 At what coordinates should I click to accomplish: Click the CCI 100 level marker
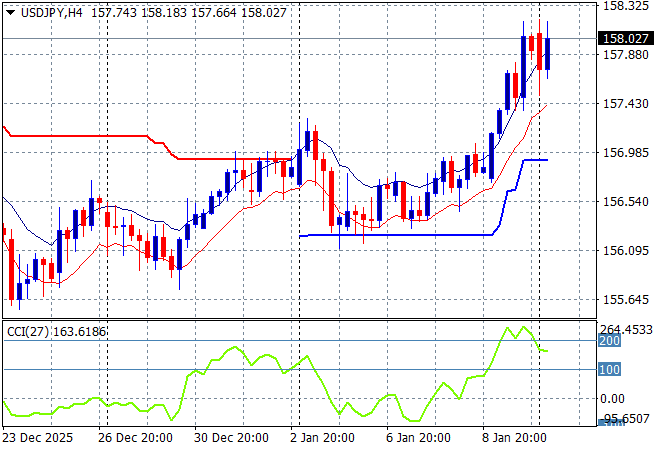(x=607, y=370)
